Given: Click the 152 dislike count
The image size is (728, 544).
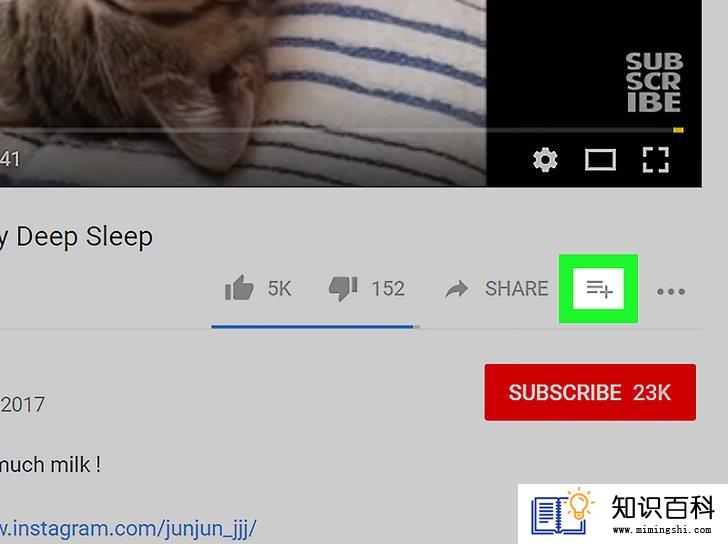Looking at the screenshot, I should coord(388,289).
